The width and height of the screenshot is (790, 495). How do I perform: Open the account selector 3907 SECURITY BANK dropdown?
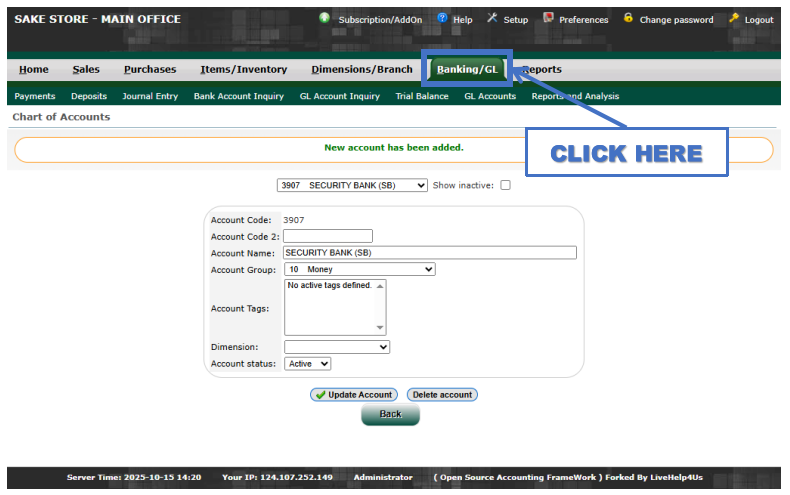click(352, 185)
